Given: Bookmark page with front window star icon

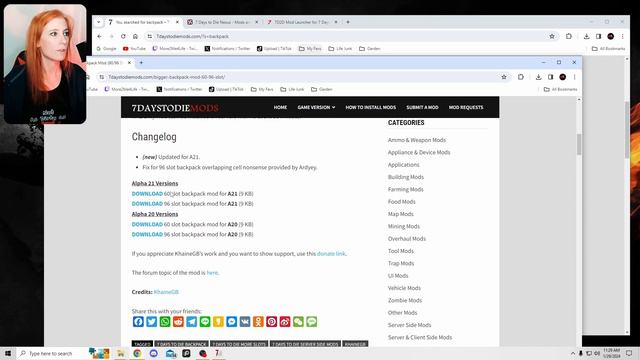Looking at the screenshot, I should (x=504, y=77).
